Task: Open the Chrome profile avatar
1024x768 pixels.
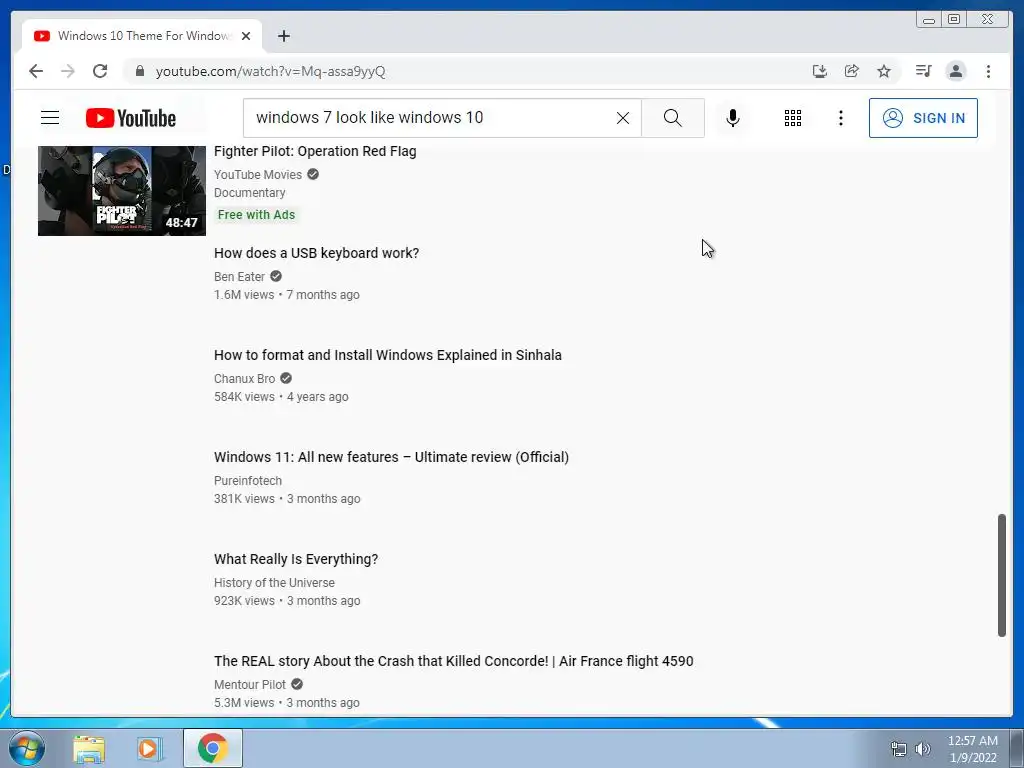Action: [x=955, y=71]
